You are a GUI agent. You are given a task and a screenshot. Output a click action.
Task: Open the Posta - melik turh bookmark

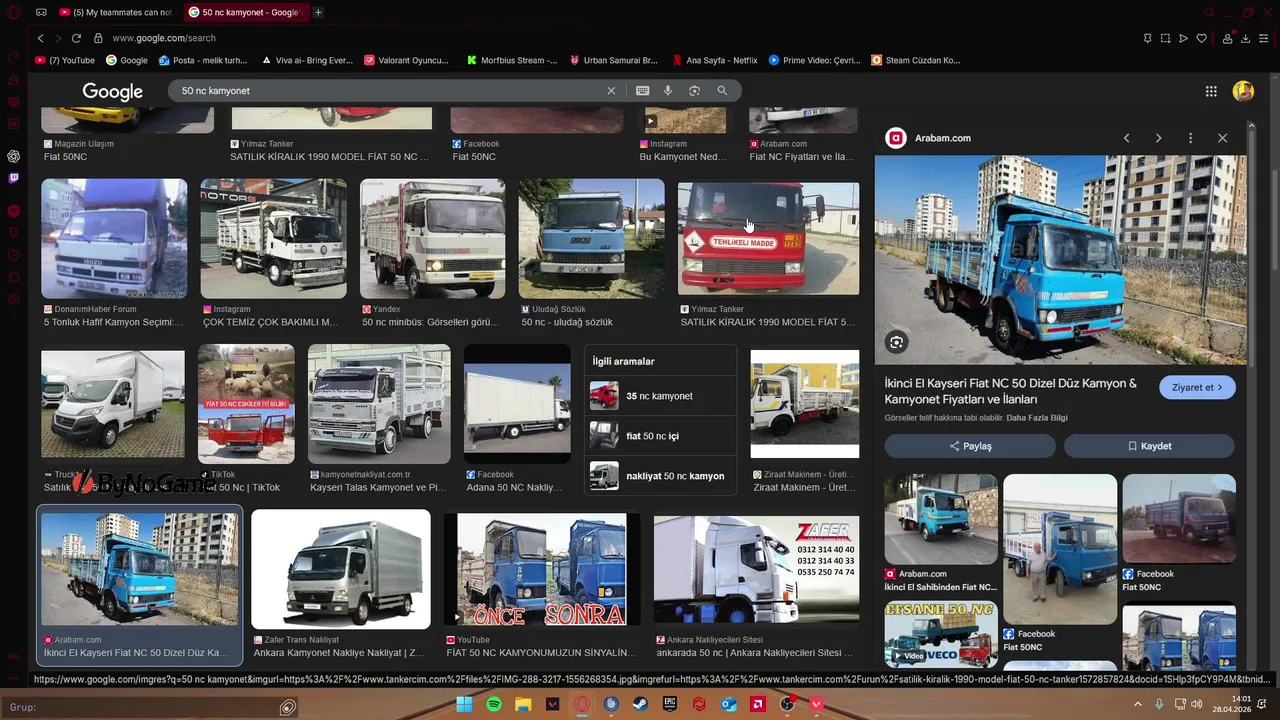tap(203, 60)
